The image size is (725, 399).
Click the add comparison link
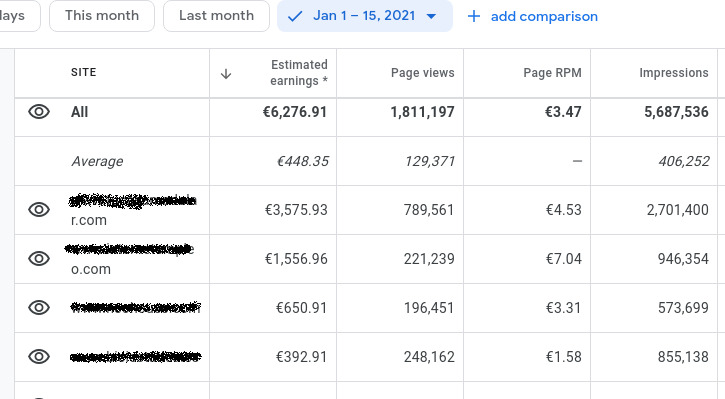click(544, 16)
